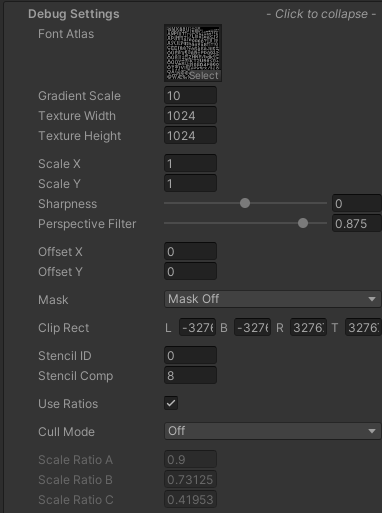Click Select on the Font Atlas thumbnail

pyautogui.click(x=204, y=76)
